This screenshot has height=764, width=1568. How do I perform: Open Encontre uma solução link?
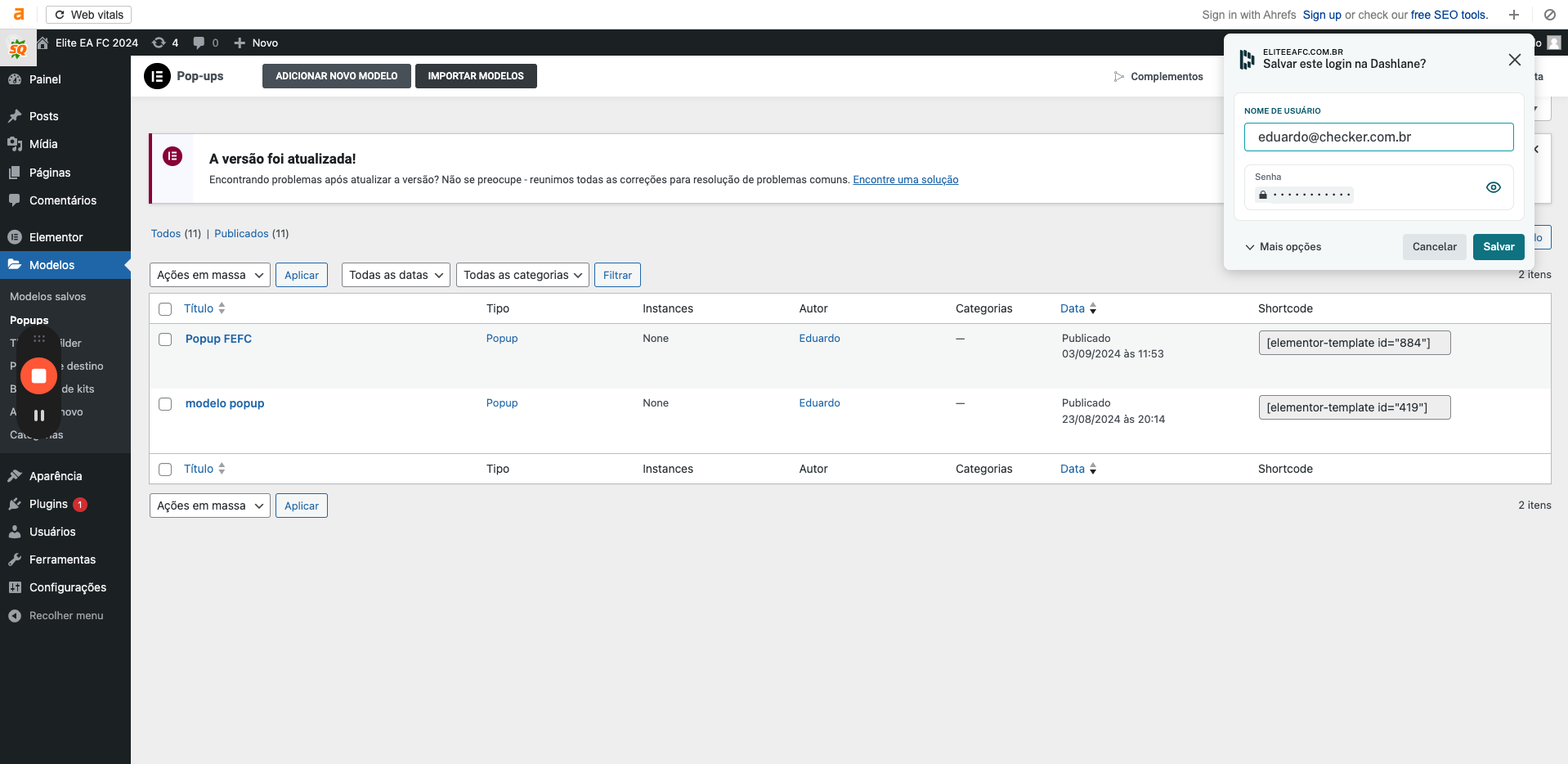tap(906, 180)
